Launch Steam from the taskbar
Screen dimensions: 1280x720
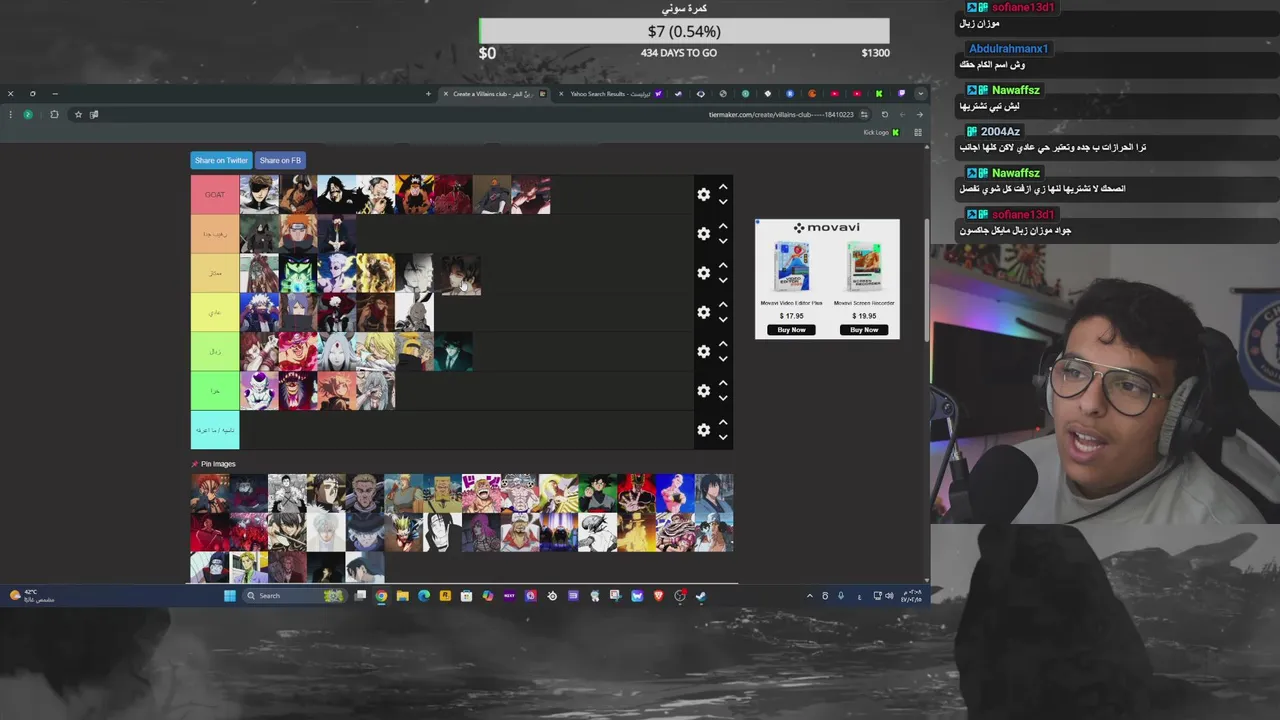point(701,596)
